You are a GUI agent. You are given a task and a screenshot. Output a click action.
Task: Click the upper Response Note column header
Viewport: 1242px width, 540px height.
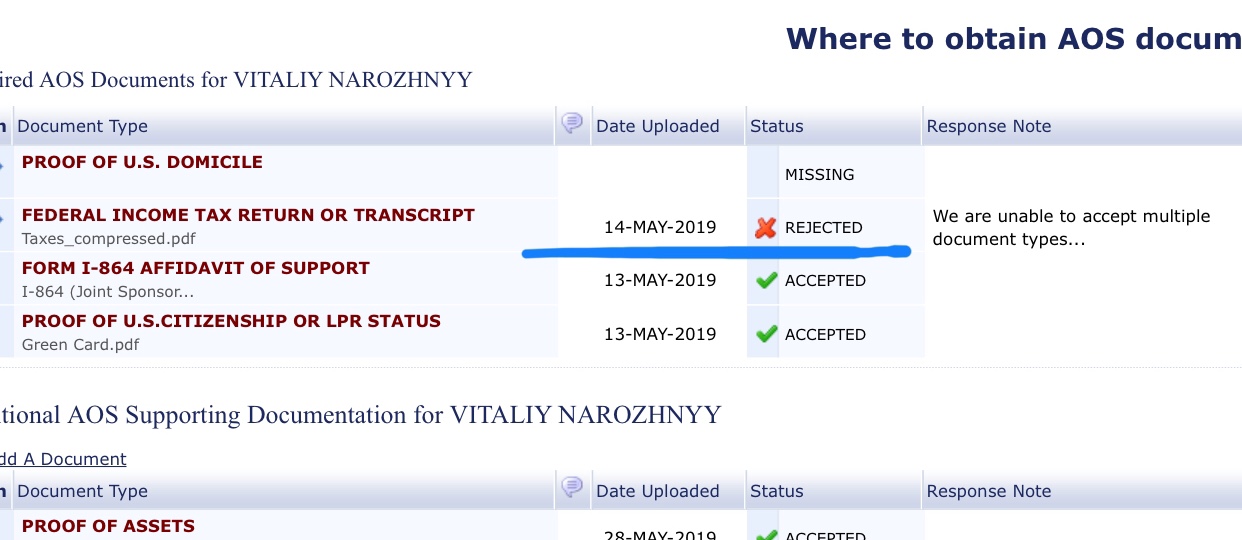[x=989, y=126]
